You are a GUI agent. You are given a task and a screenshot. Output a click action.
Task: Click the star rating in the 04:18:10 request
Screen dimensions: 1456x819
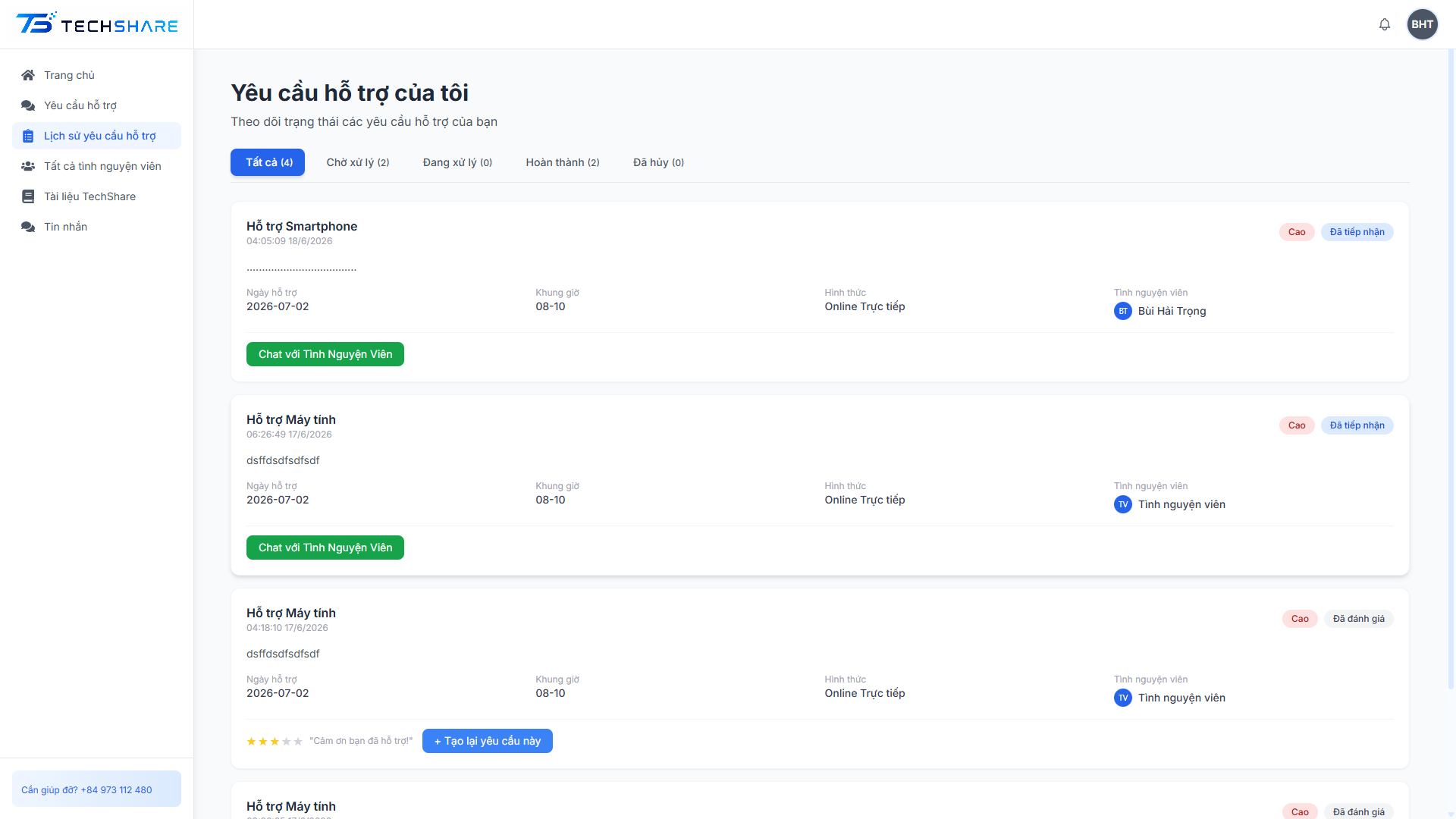[275, 742]
